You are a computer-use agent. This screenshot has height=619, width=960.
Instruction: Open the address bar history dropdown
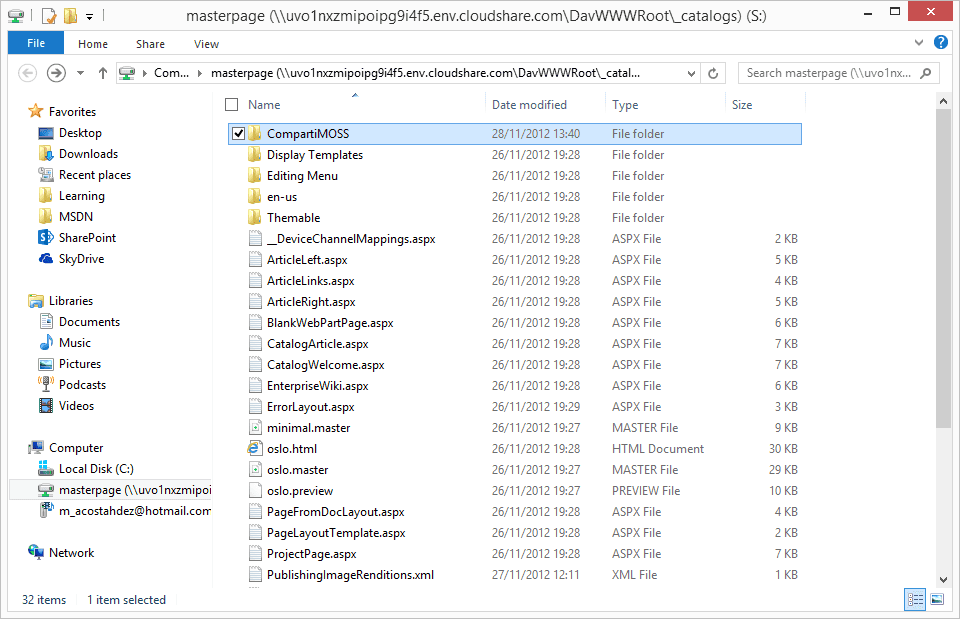[x=691, y=73]
